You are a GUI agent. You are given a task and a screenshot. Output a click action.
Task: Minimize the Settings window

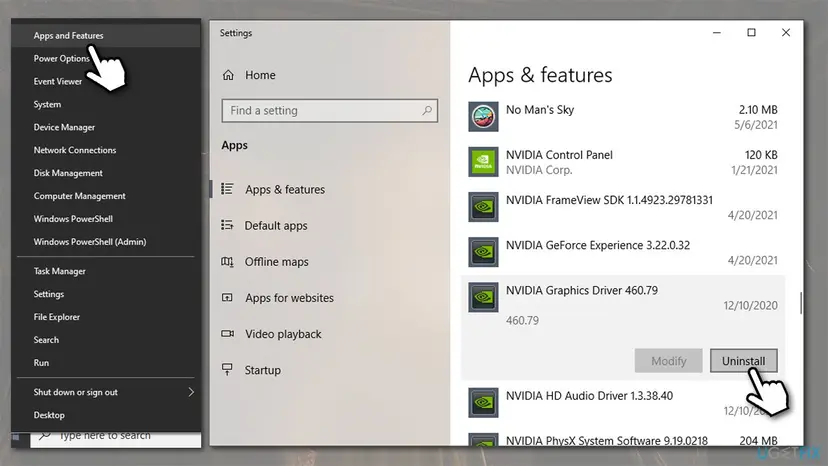717,33
